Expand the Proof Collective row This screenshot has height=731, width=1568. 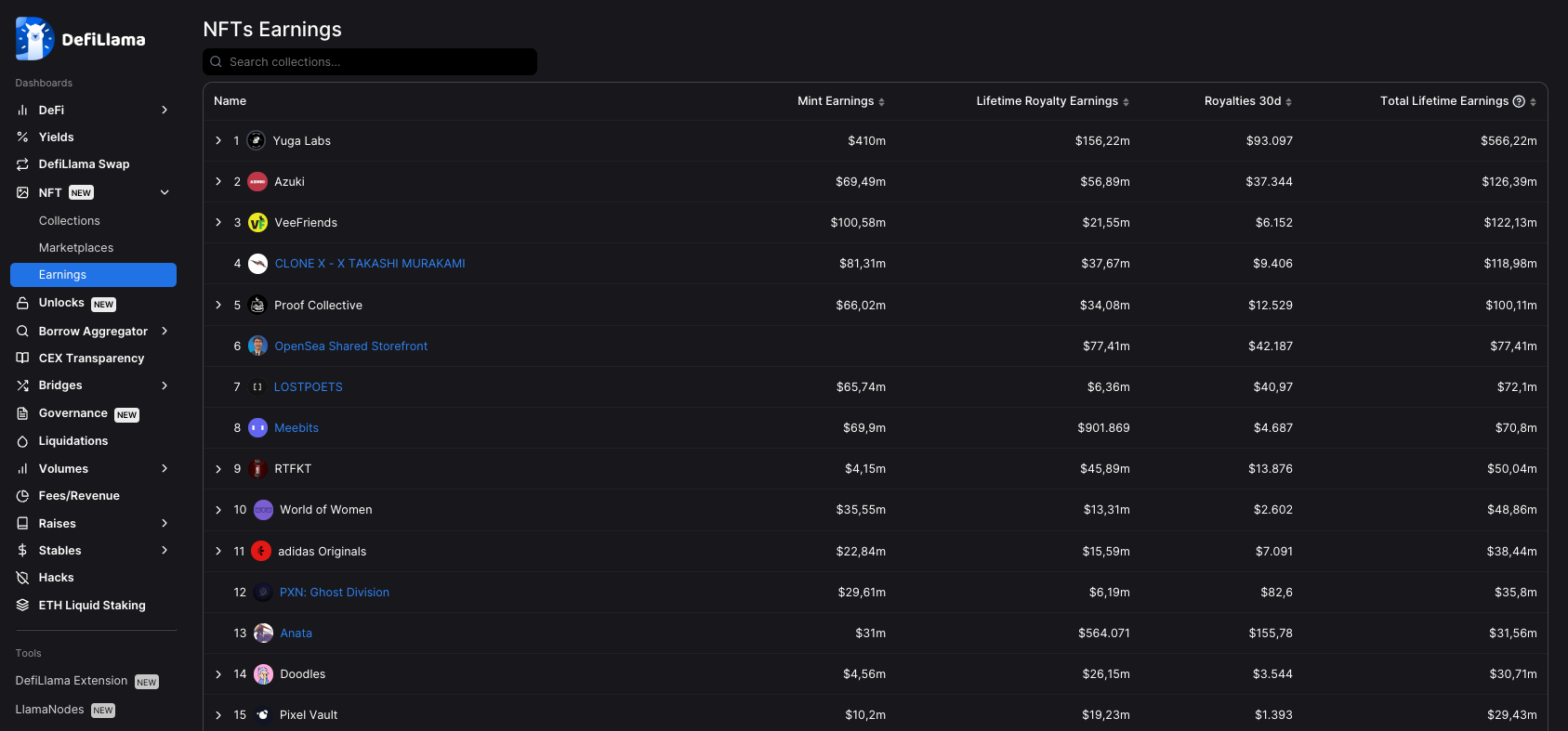(x=218, y=305)
